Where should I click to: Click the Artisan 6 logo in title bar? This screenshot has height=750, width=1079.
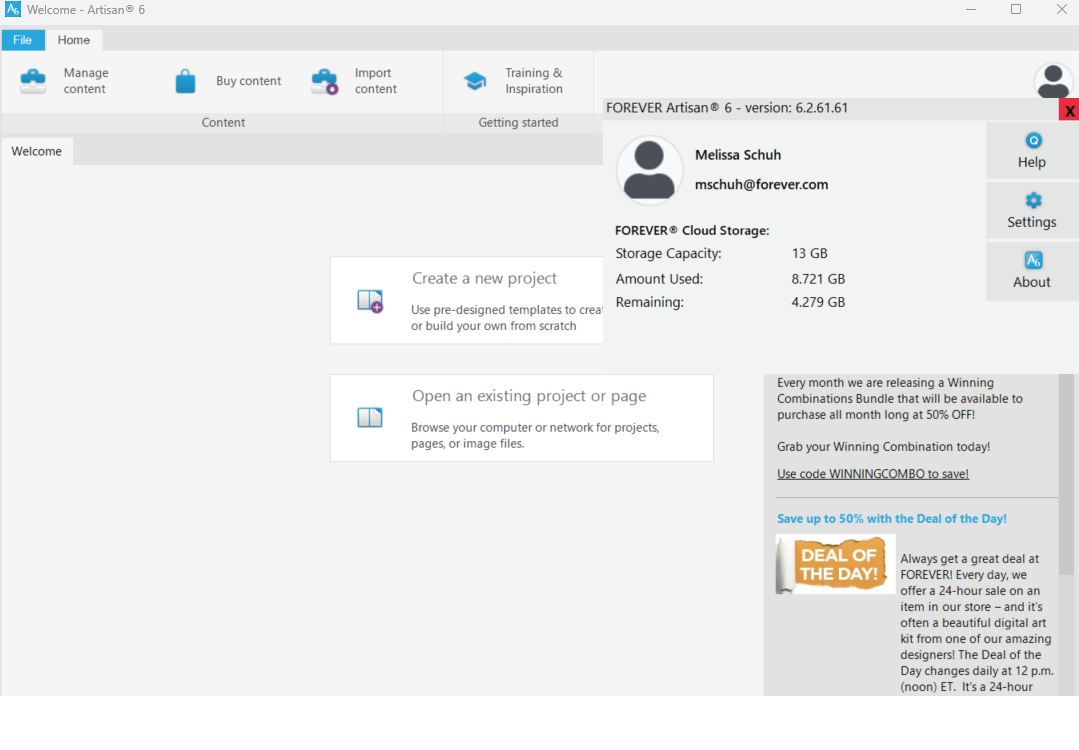[12, 10]
